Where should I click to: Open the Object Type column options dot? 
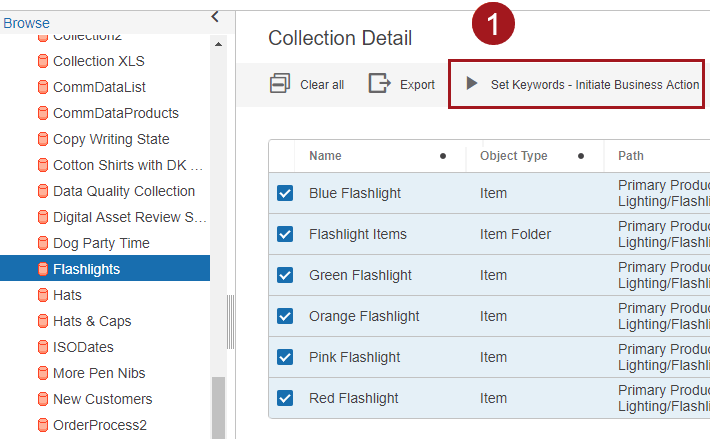581,156
